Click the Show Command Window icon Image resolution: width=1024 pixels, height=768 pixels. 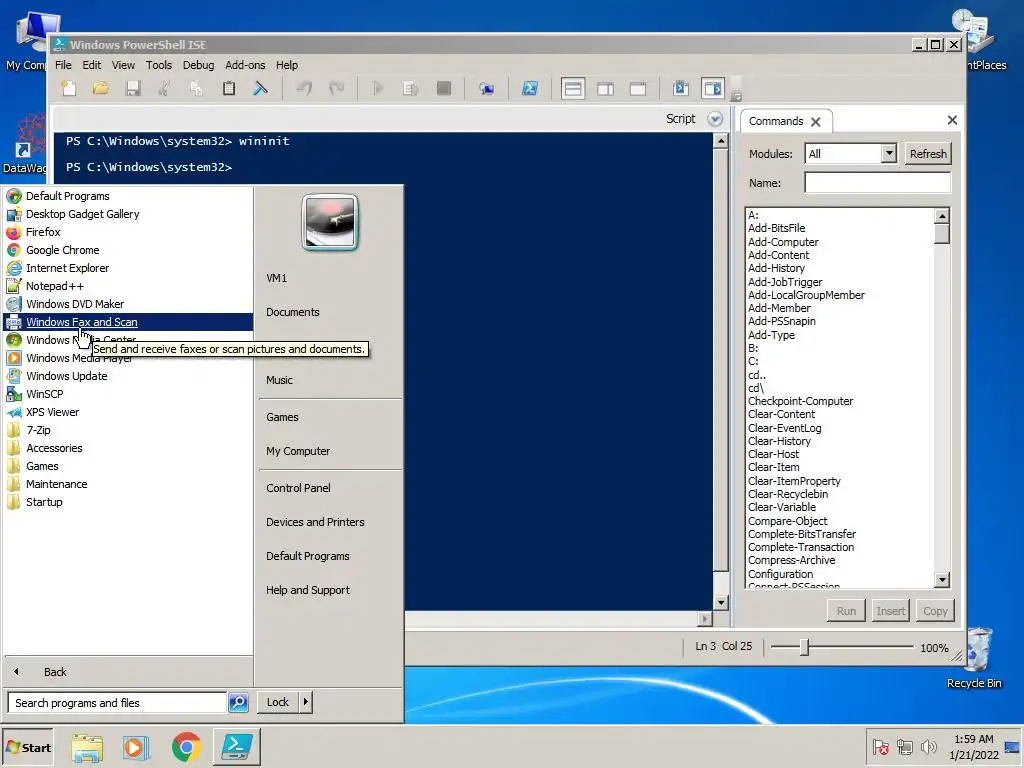tap(681, 88)
